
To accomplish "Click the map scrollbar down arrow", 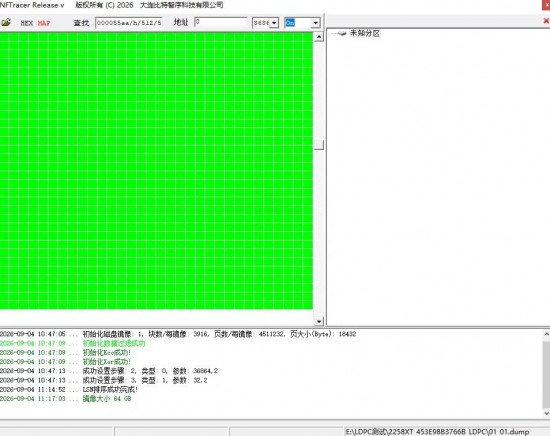I will click(318, 321).
